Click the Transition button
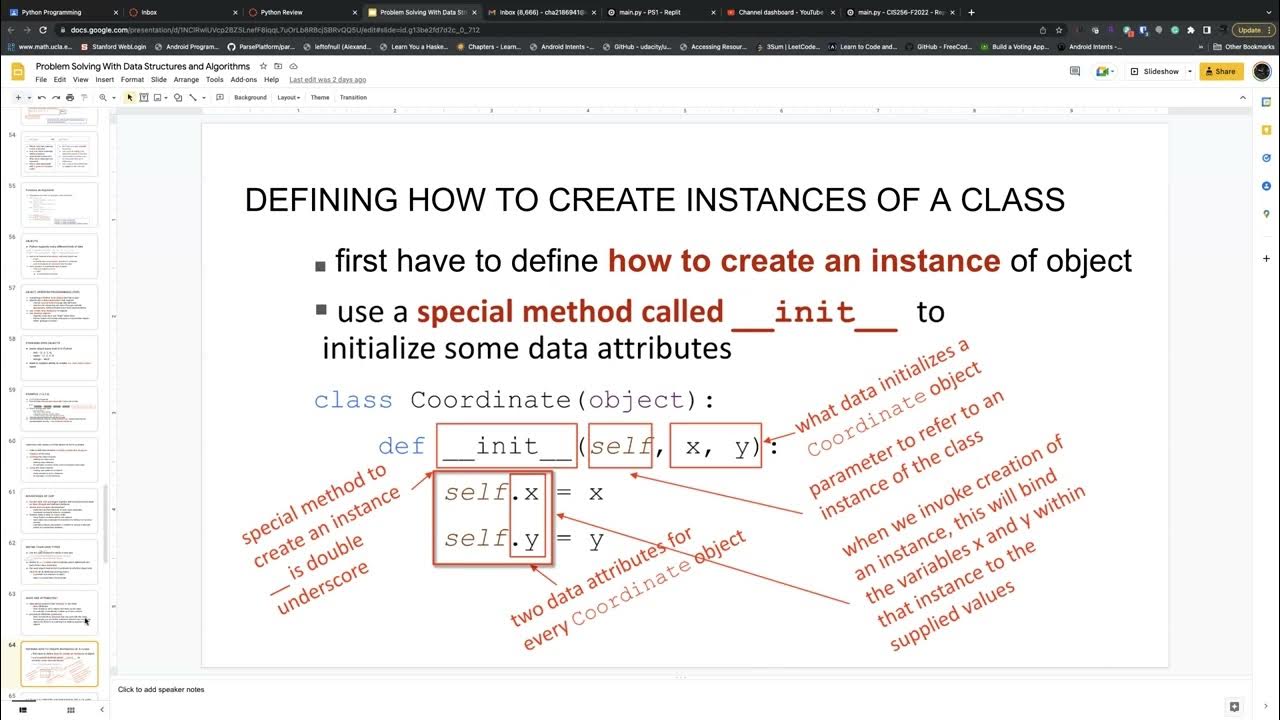Viewport: 1280px width, 720px height. (353, 97)
